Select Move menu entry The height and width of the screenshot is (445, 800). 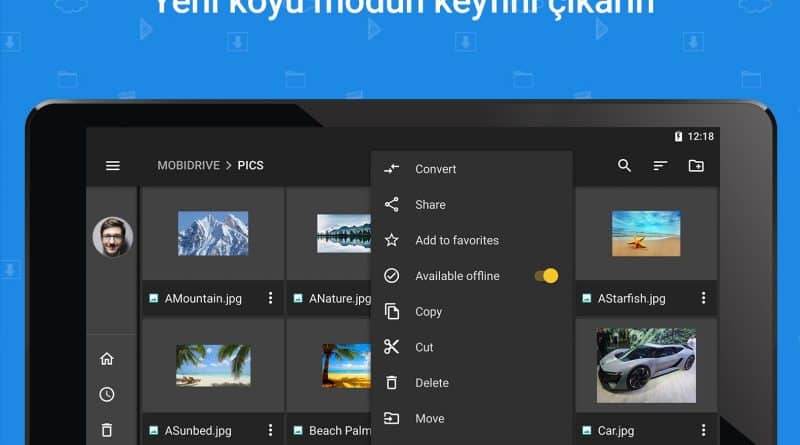pyautogui.click(x=471, y=418)
